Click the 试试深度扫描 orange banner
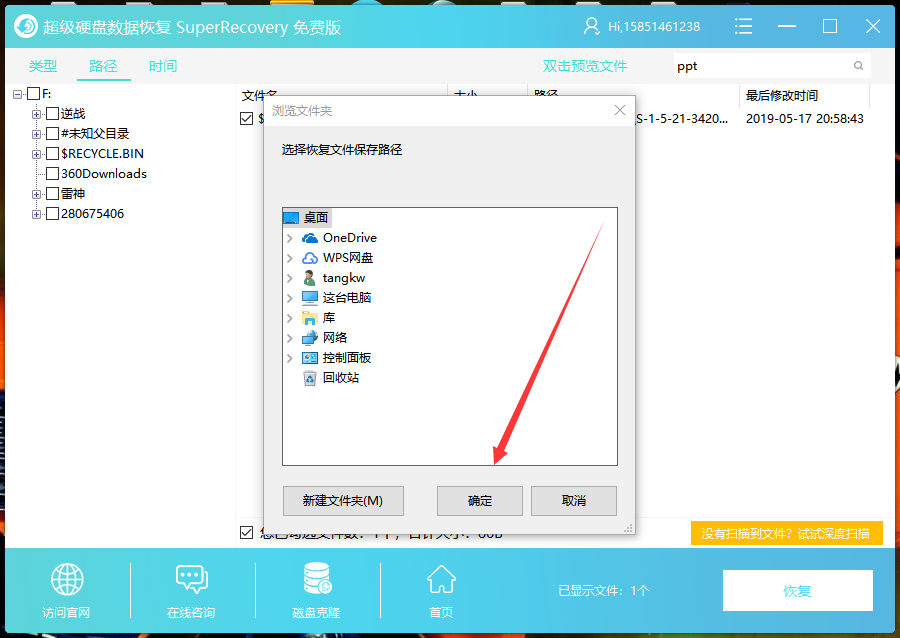 pos(786,533)
